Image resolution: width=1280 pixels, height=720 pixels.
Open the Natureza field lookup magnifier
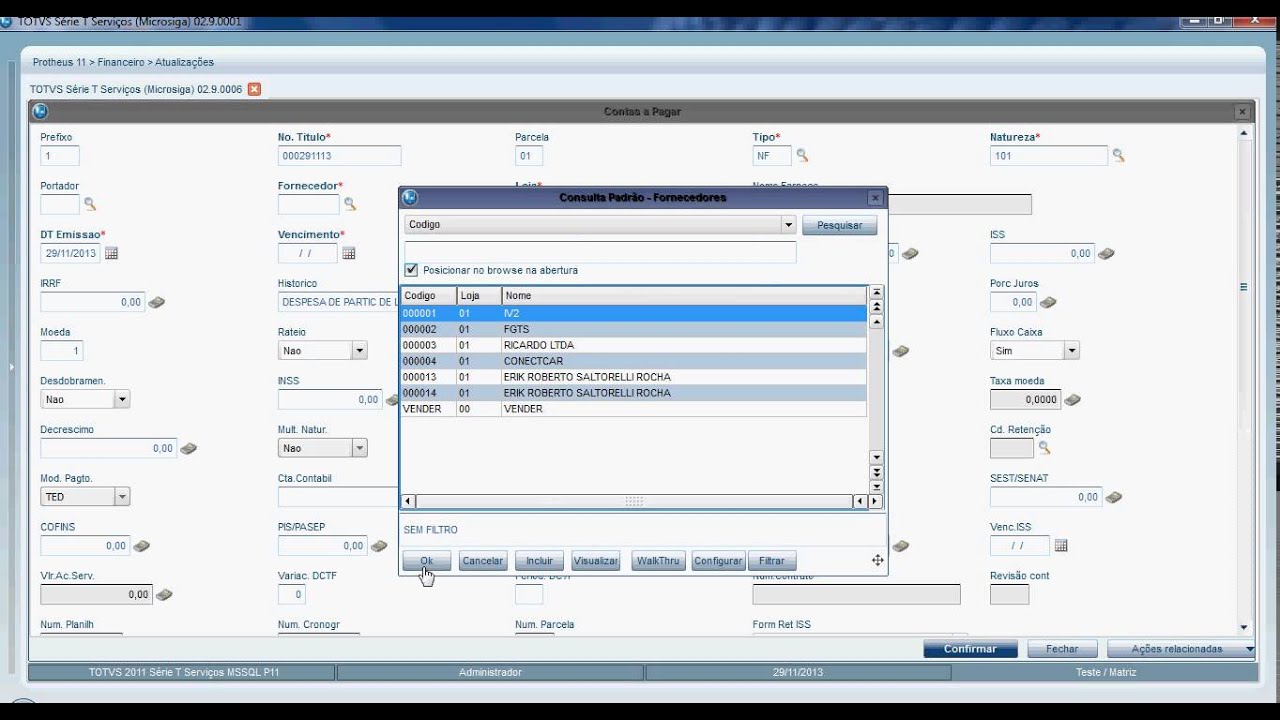pos(1119,156)
